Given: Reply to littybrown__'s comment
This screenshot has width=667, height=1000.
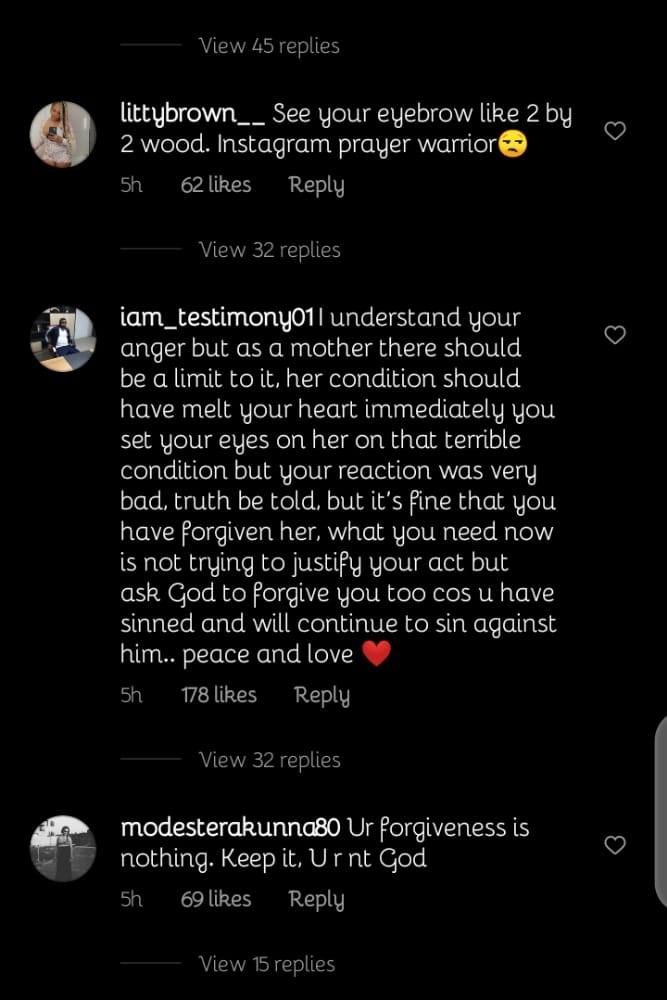Looking at the screenshot, I should (316, 185).
